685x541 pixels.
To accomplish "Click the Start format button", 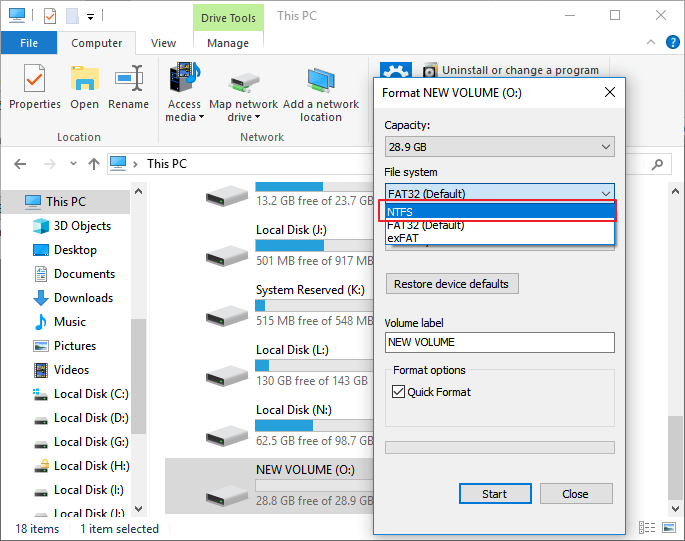I will [x=494, y=494].
